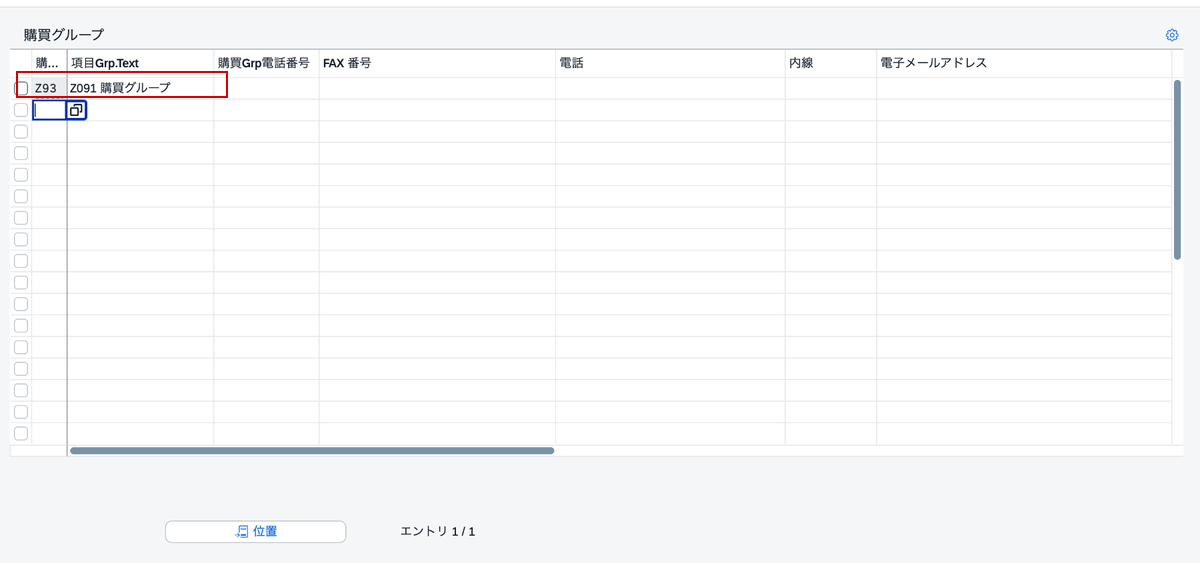
Task: Click the 電話 column header
Action: (670, 63)
